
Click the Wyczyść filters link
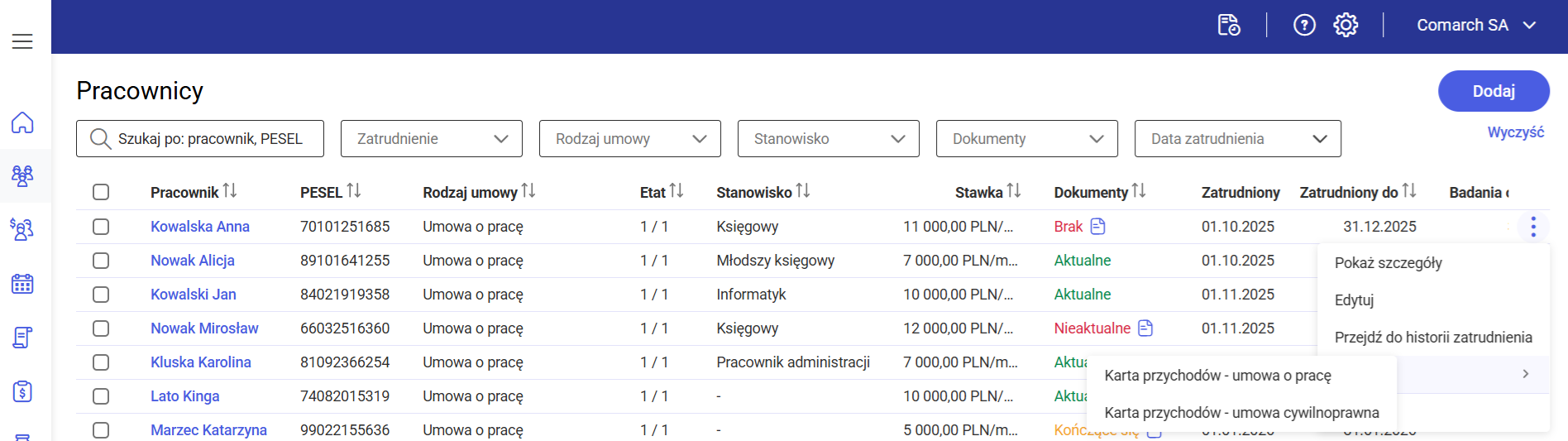click(1515, 132)
